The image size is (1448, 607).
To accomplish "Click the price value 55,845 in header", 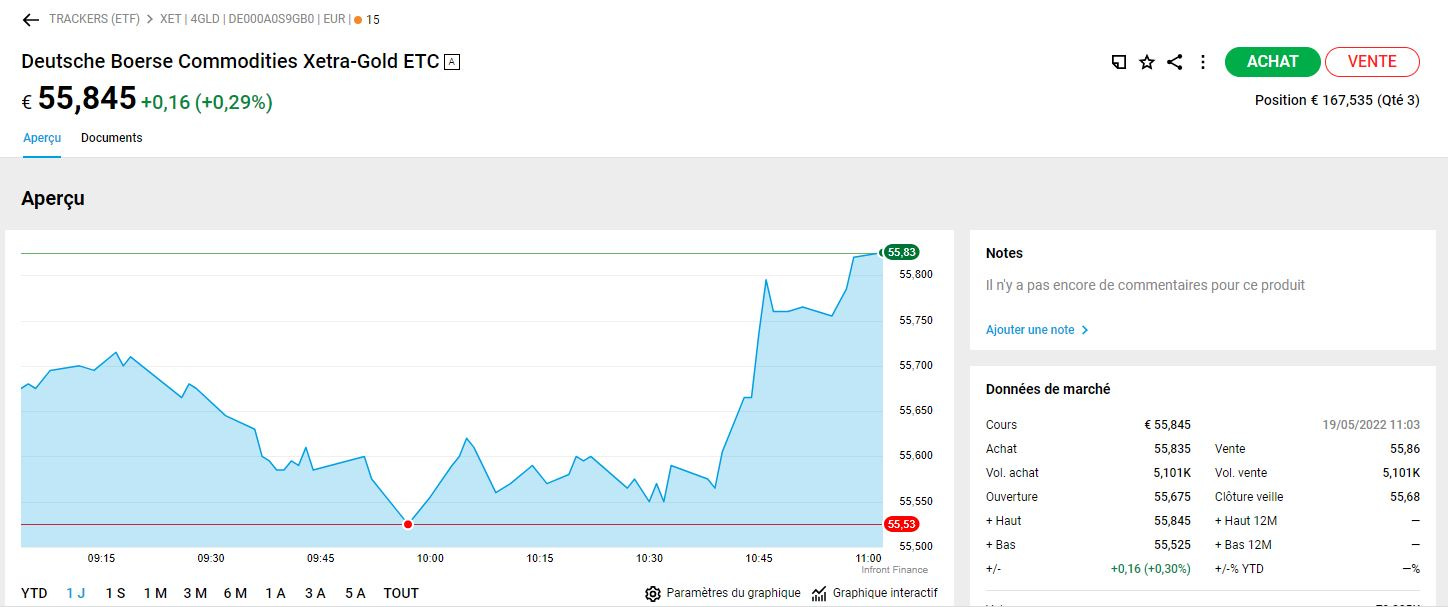I will (87, 99).
